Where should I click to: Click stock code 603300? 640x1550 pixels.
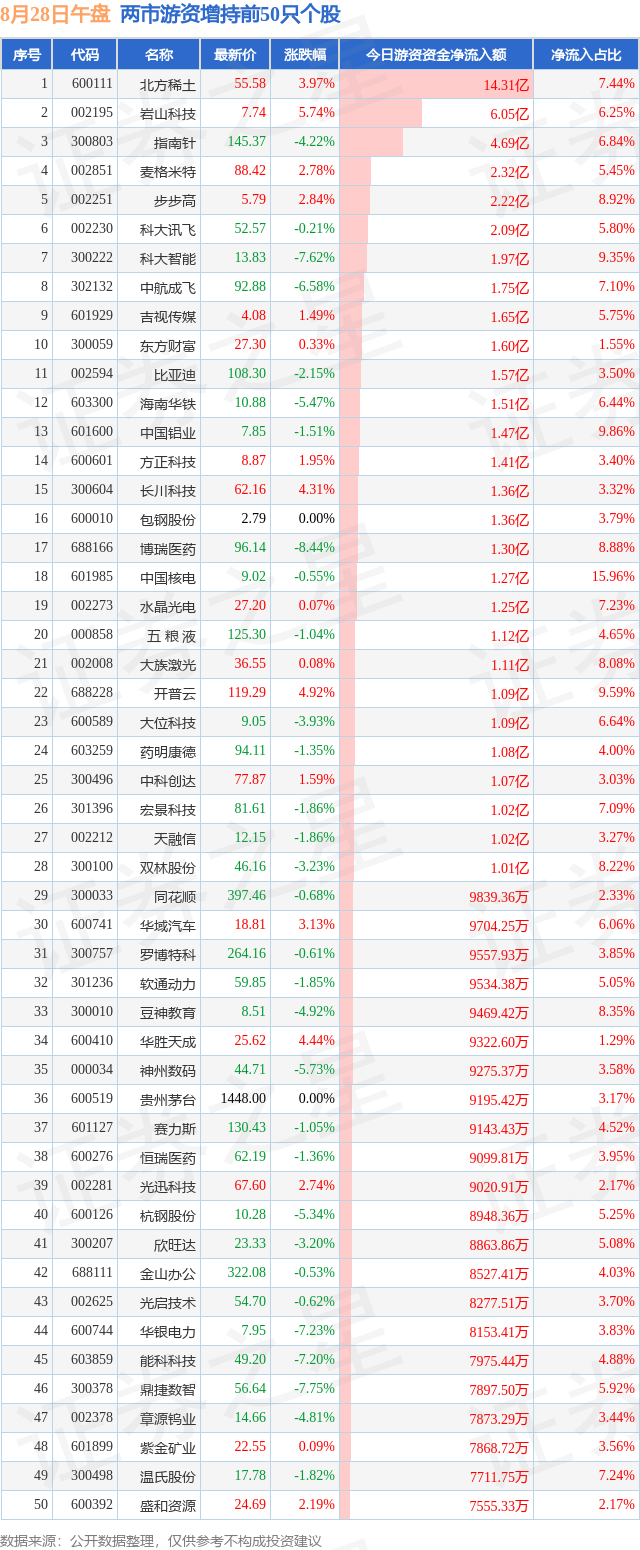[92, 403]
